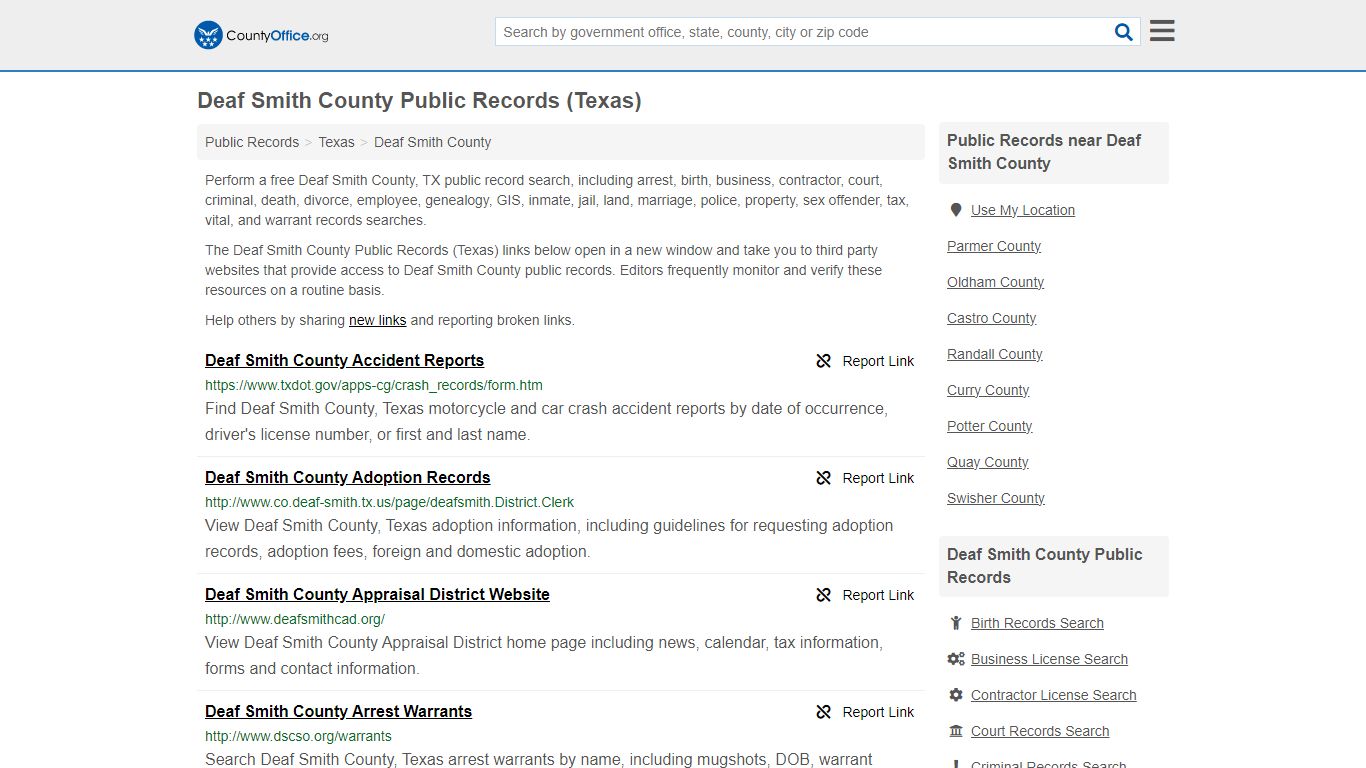Click the page heading Deaf Smith County Public Records
Viewport: 1366px width, 768px height.
coord(419,101)
